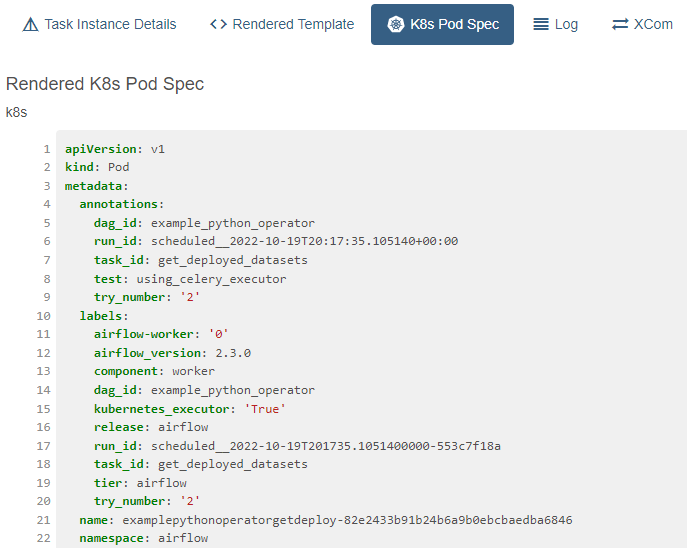
Task: Switch to the Rendered Template tab
Action: (282, 25)
